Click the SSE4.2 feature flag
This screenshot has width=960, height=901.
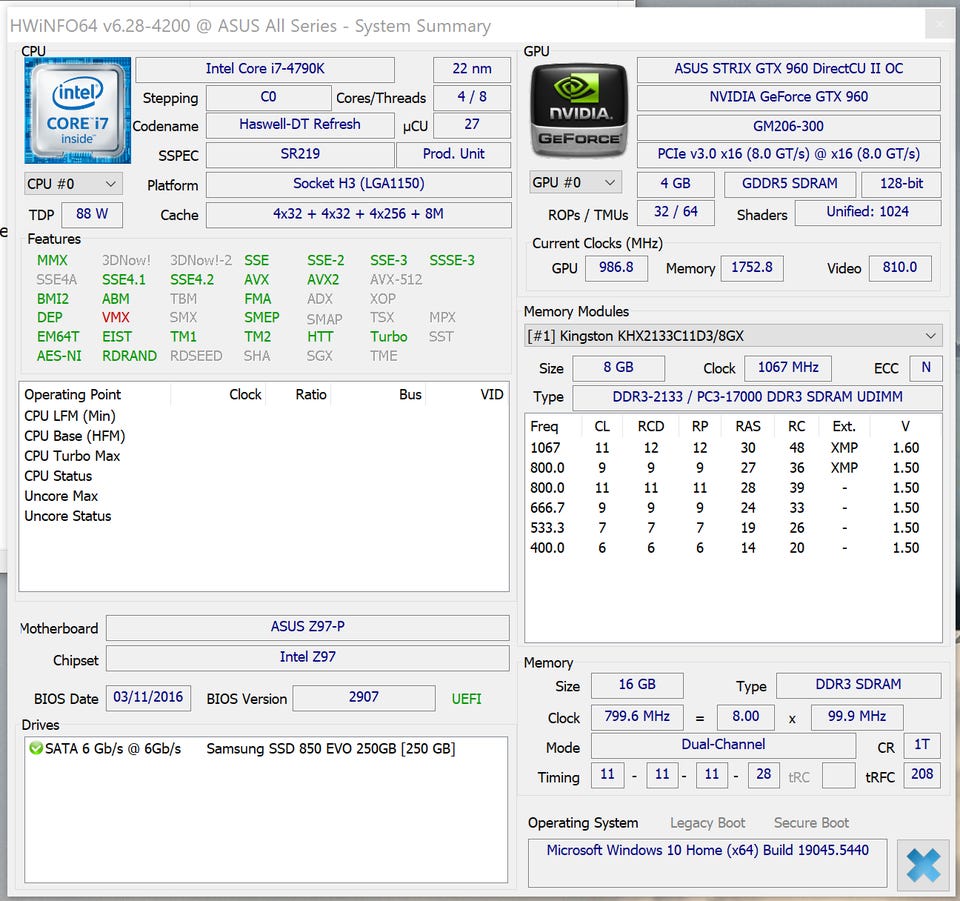[x=192, y=280]
